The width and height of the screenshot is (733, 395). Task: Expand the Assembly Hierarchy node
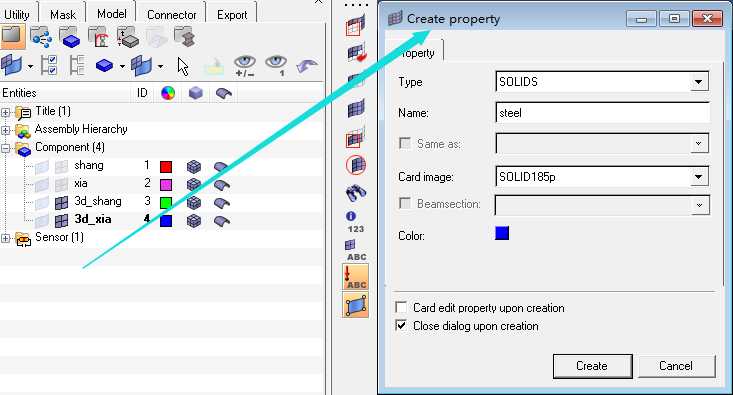click(x=5, y=130)
